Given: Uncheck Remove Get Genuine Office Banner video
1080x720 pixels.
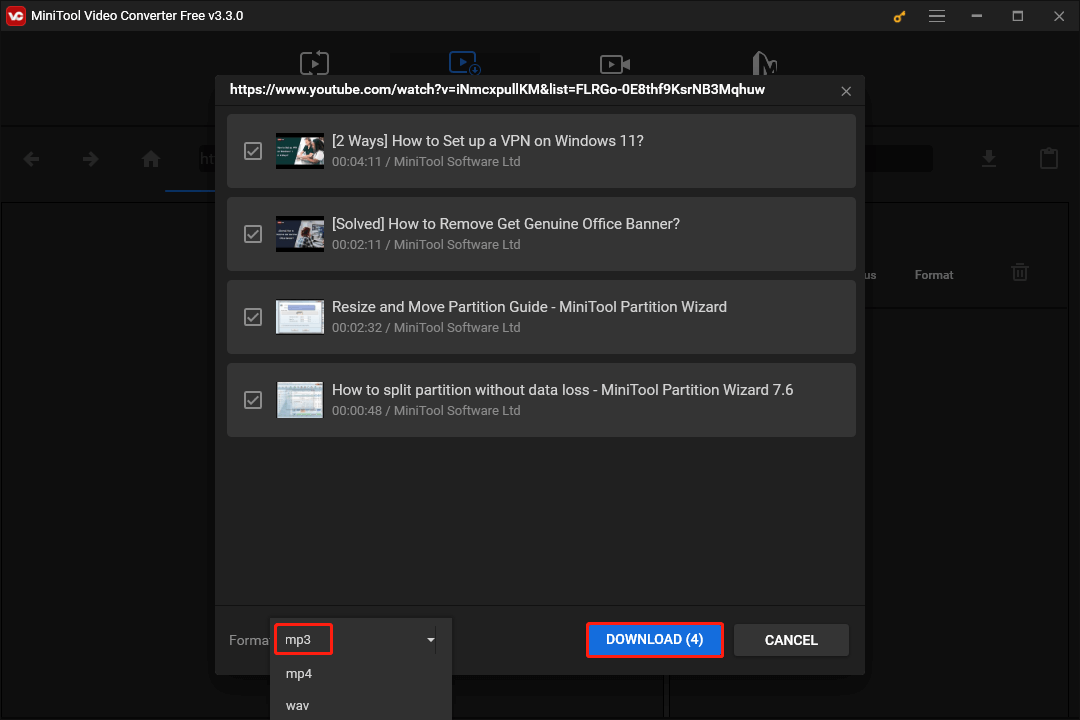Looking at the screenshot, I should [x=253, y=234].
